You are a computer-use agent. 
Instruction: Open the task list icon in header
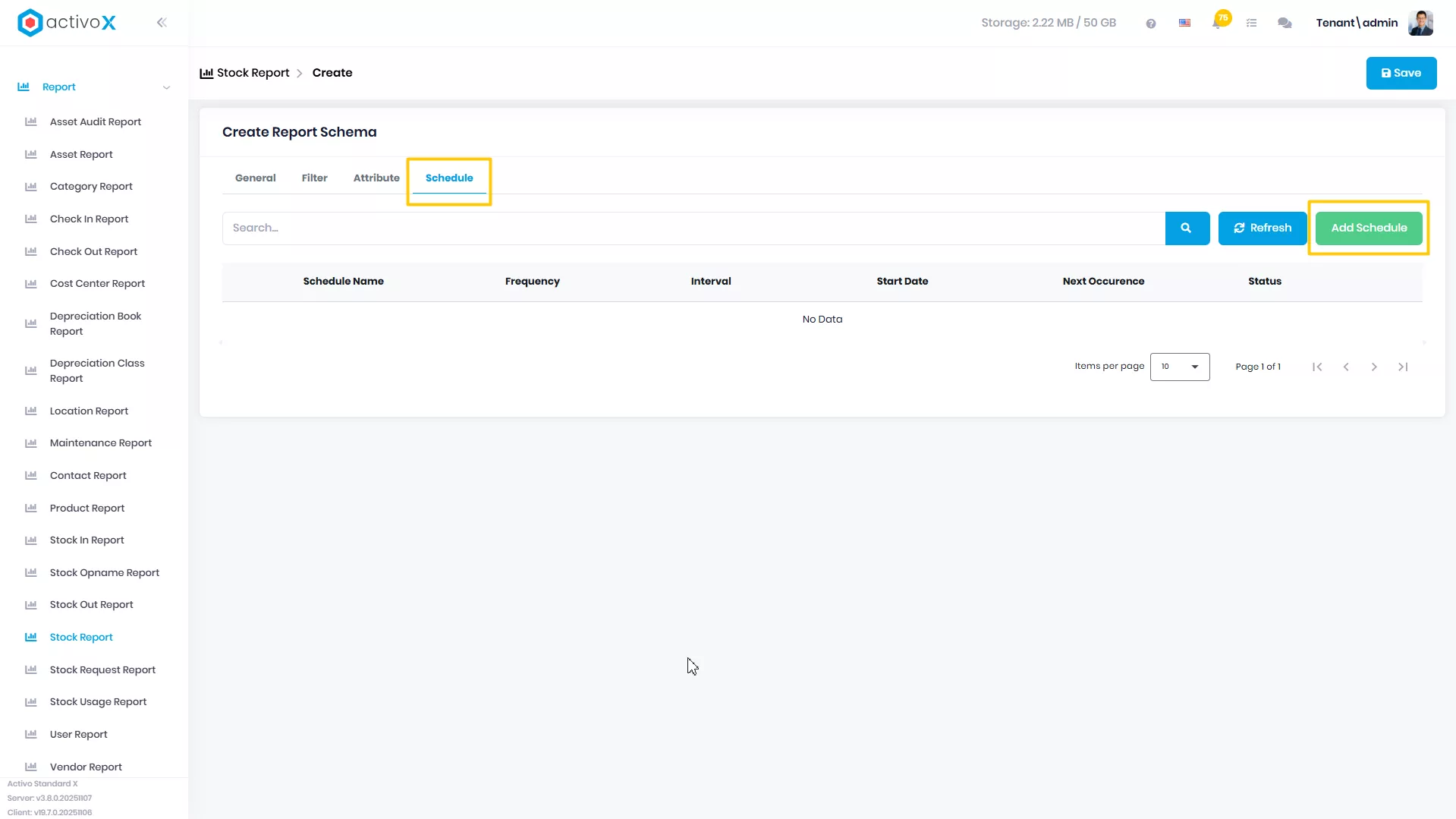pyautogui.click(x=1252, y=24)
